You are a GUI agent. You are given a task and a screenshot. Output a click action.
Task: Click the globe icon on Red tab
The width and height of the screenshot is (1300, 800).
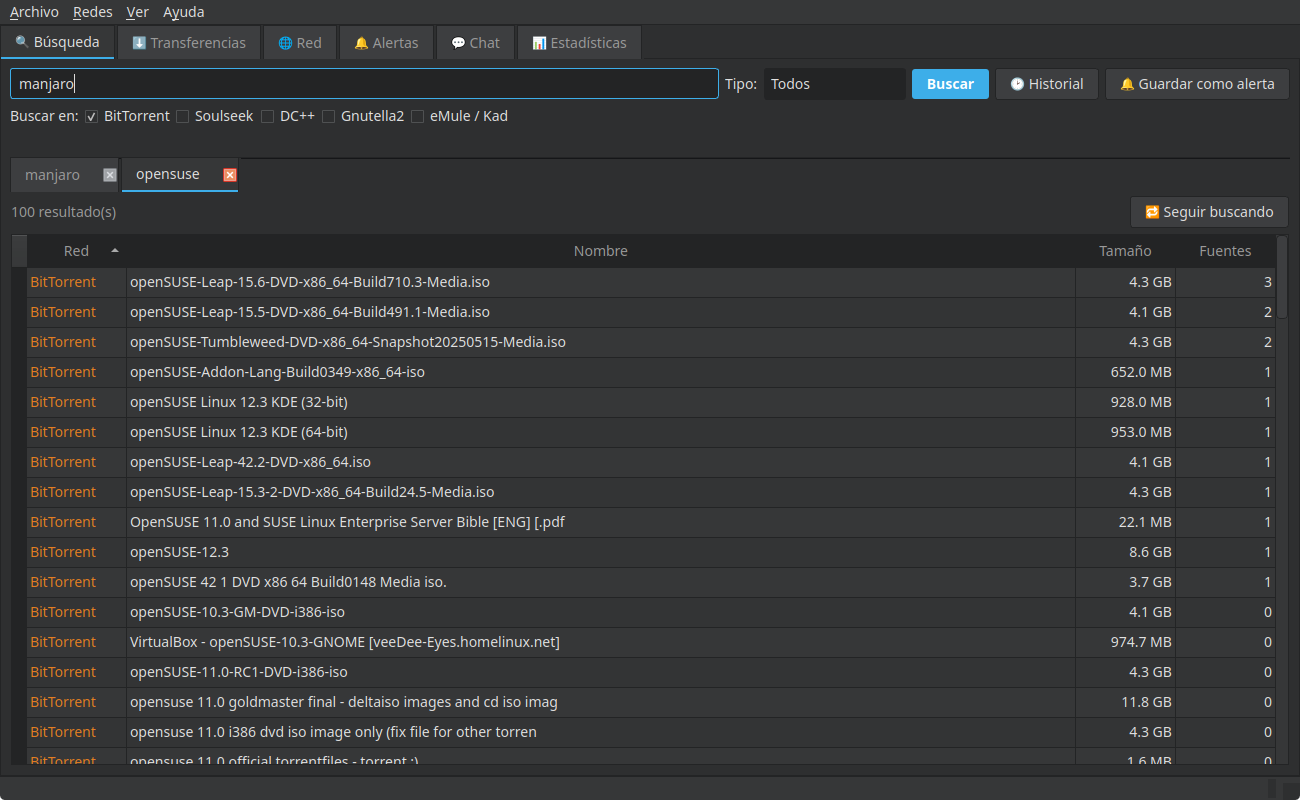point(285,43)
